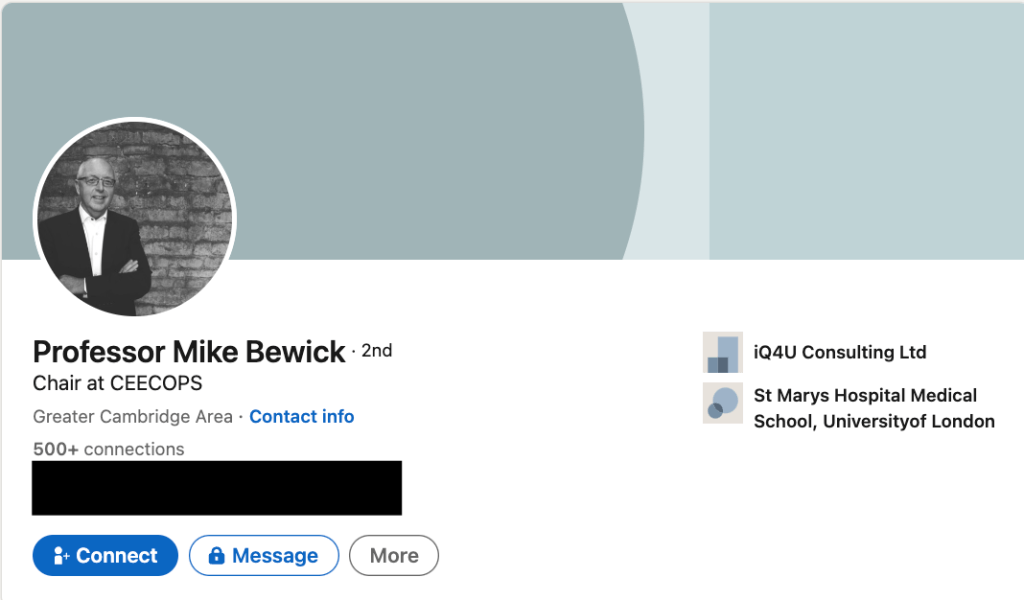Click the person-plus icon on Connect
Viewport: 1024px width, 600px height.
(x=60, y=556)
